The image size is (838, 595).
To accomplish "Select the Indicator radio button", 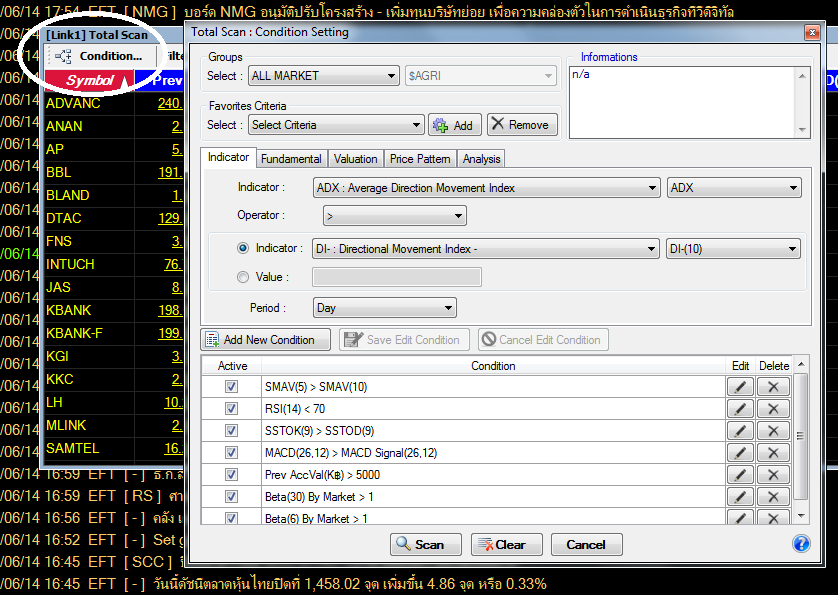I will (x=243, y=248).
